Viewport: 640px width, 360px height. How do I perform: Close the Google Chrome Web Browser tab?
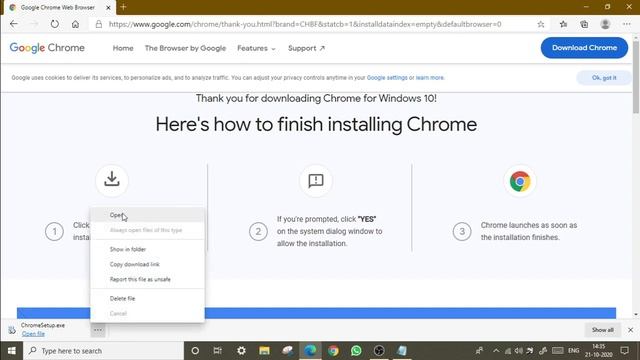pyautogui.click(x=108, y=7)
